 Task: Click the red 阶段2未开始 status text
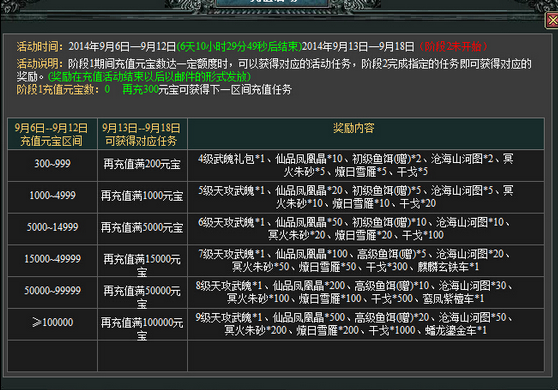pyautogui.click(x=453, y=46)
